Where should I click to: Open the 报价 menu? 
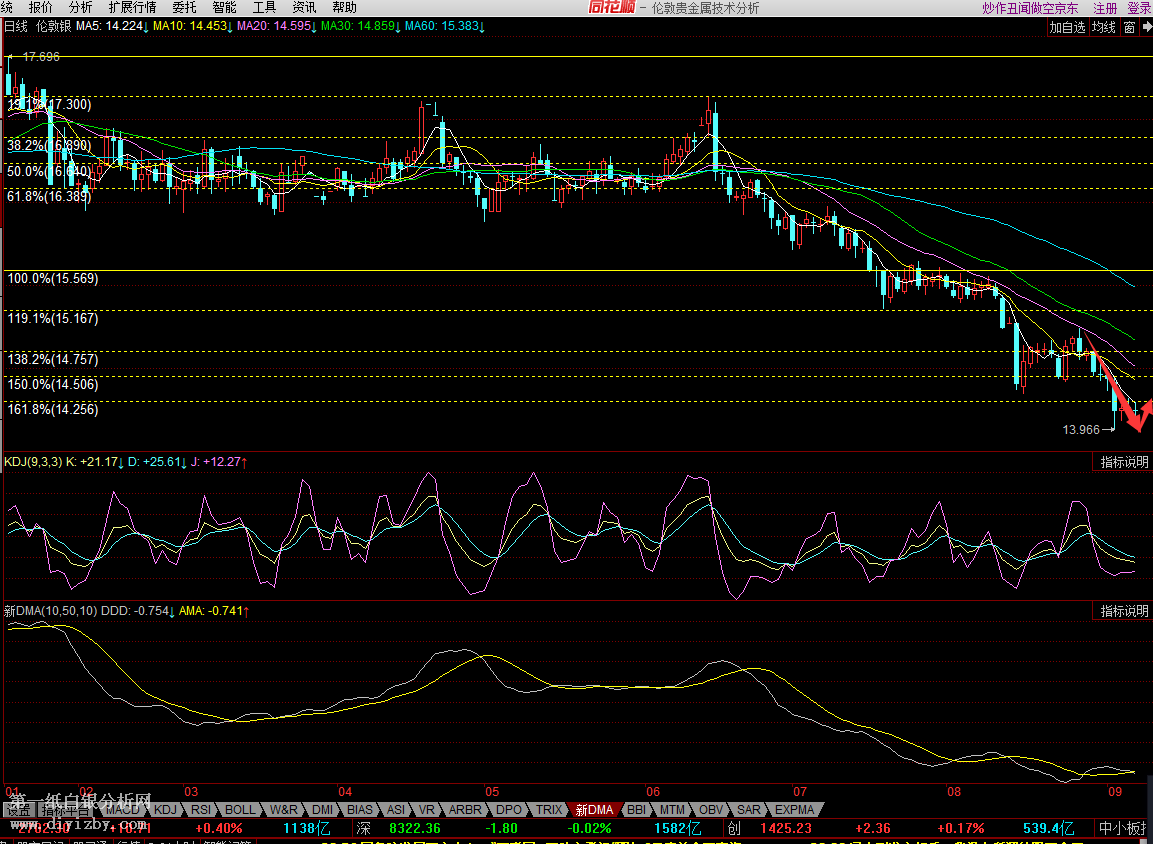point(40,8)
